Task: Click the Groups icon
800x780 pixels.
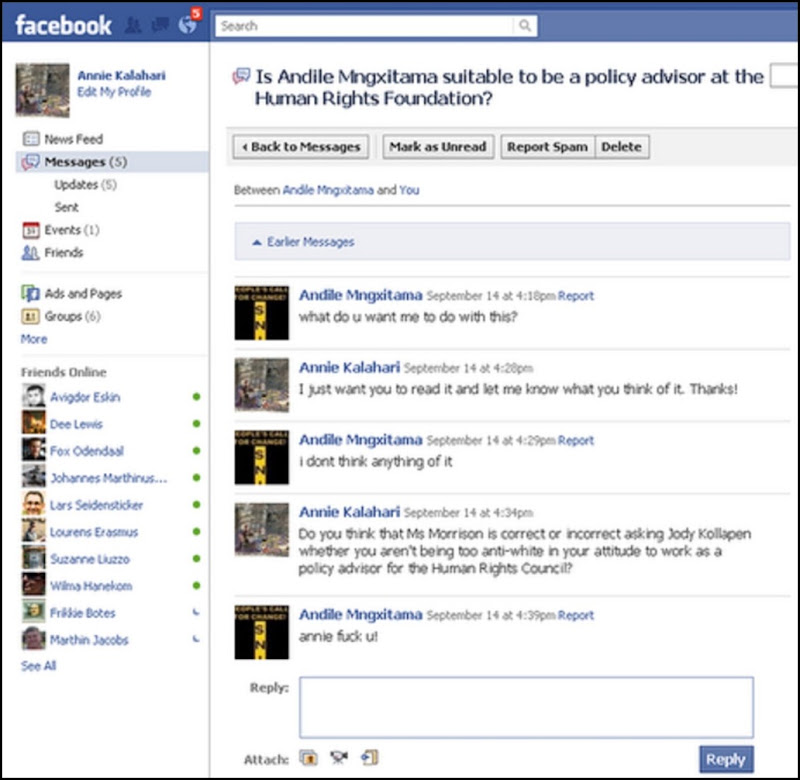Action: (30, 316)
